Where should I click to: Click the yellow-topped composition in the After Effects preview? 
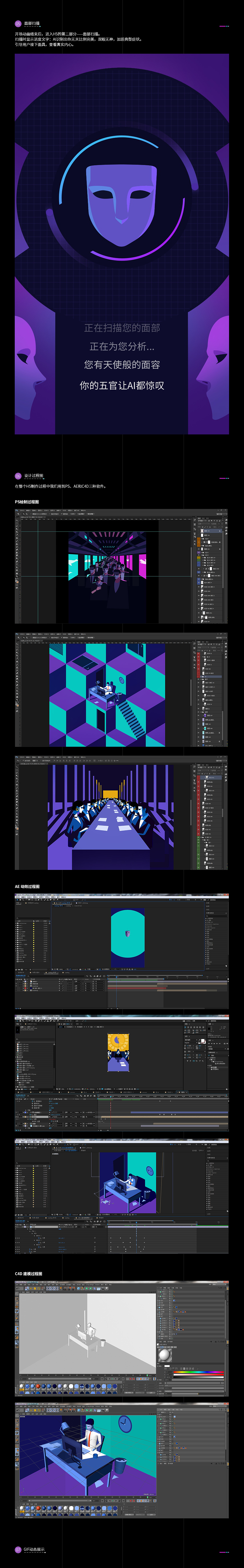click(118, 1052)
